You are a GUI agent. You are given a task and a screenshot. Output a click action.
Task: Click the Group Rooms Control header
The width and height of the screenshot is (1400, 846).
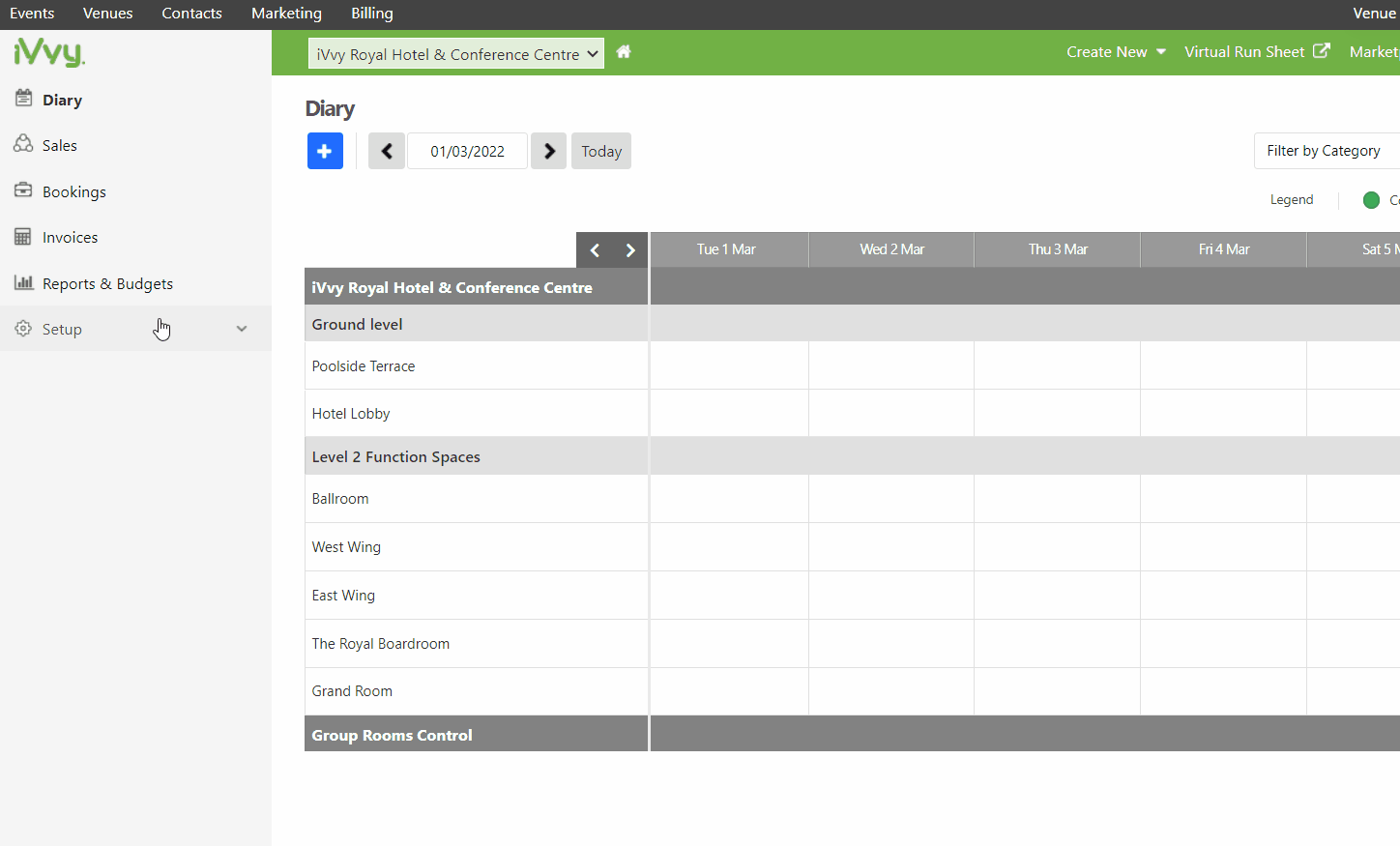477,735
